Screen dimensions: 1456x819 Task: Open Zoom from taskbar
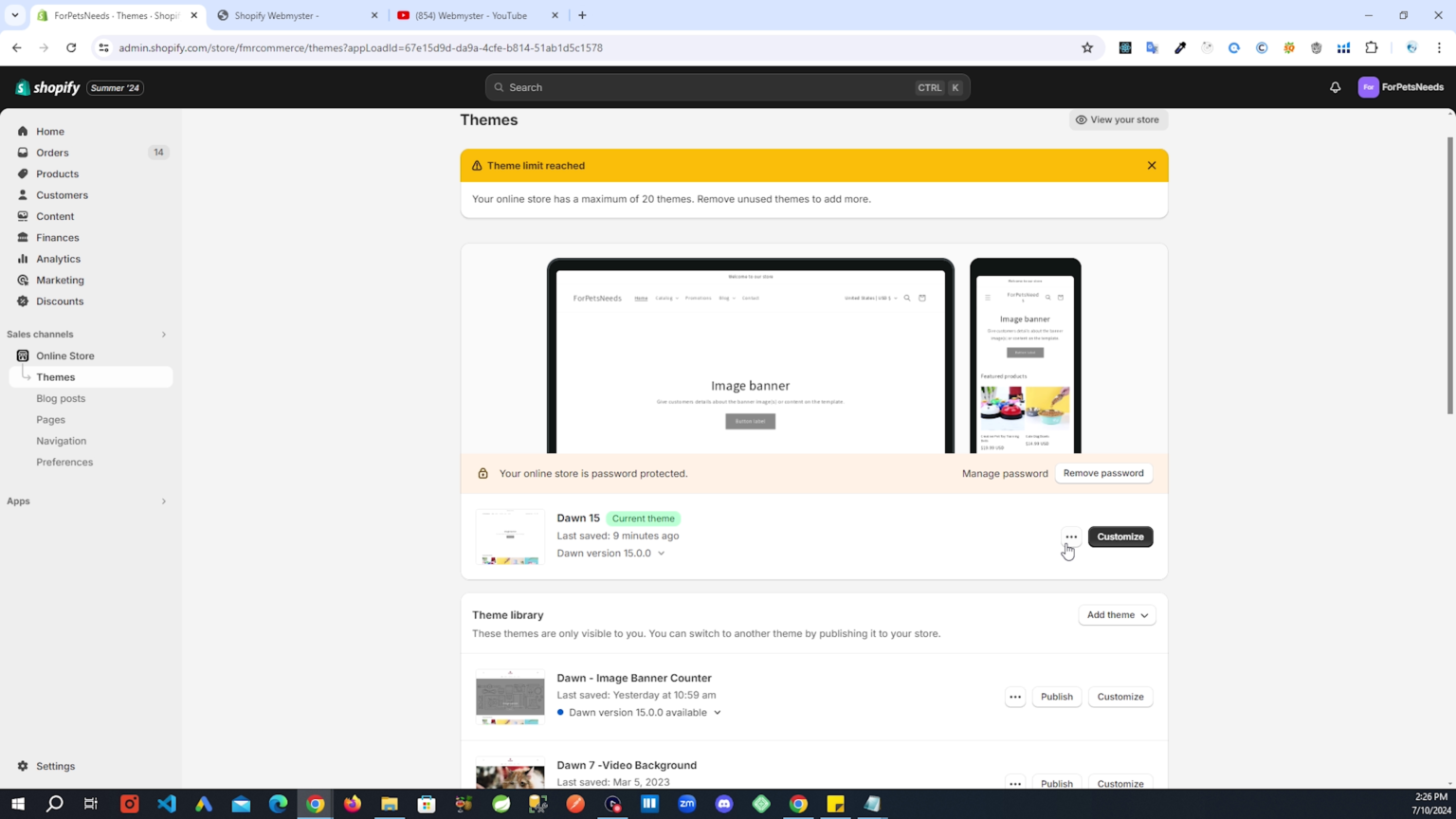click(687, 804)
